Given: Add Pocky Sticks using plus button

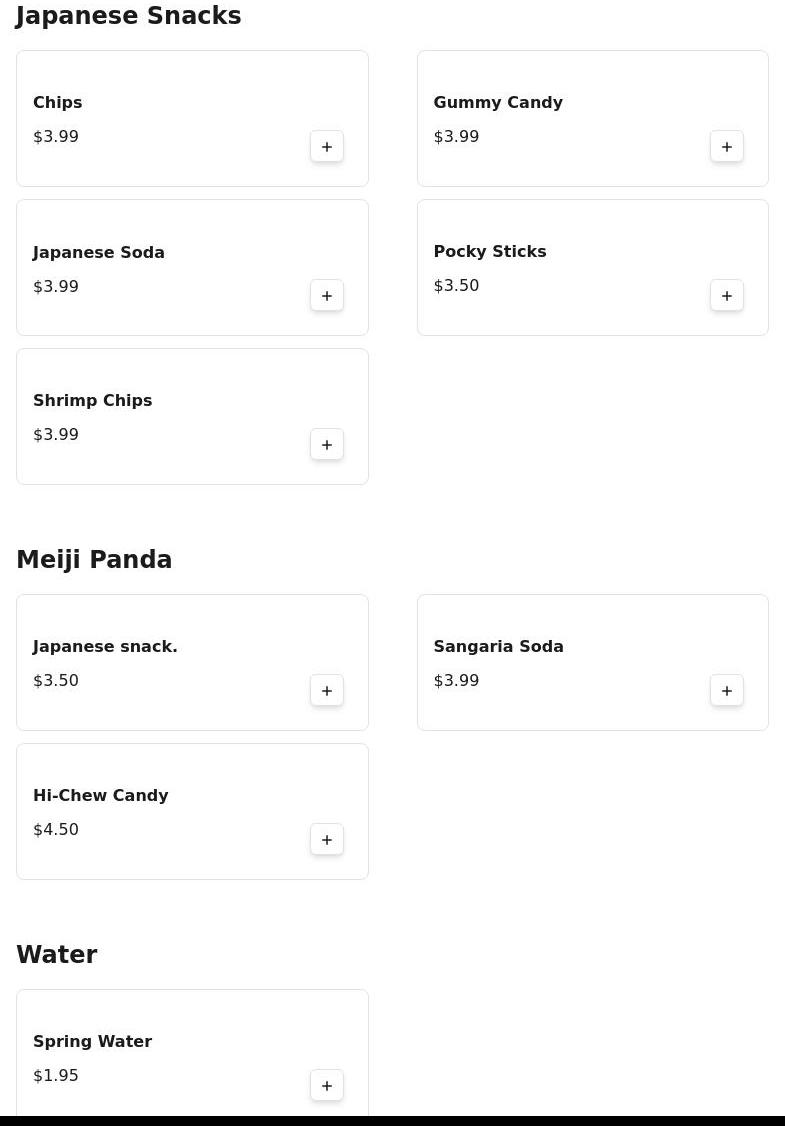Looking at the screenshot, I should pyautogui.click(x=727, y=296).
